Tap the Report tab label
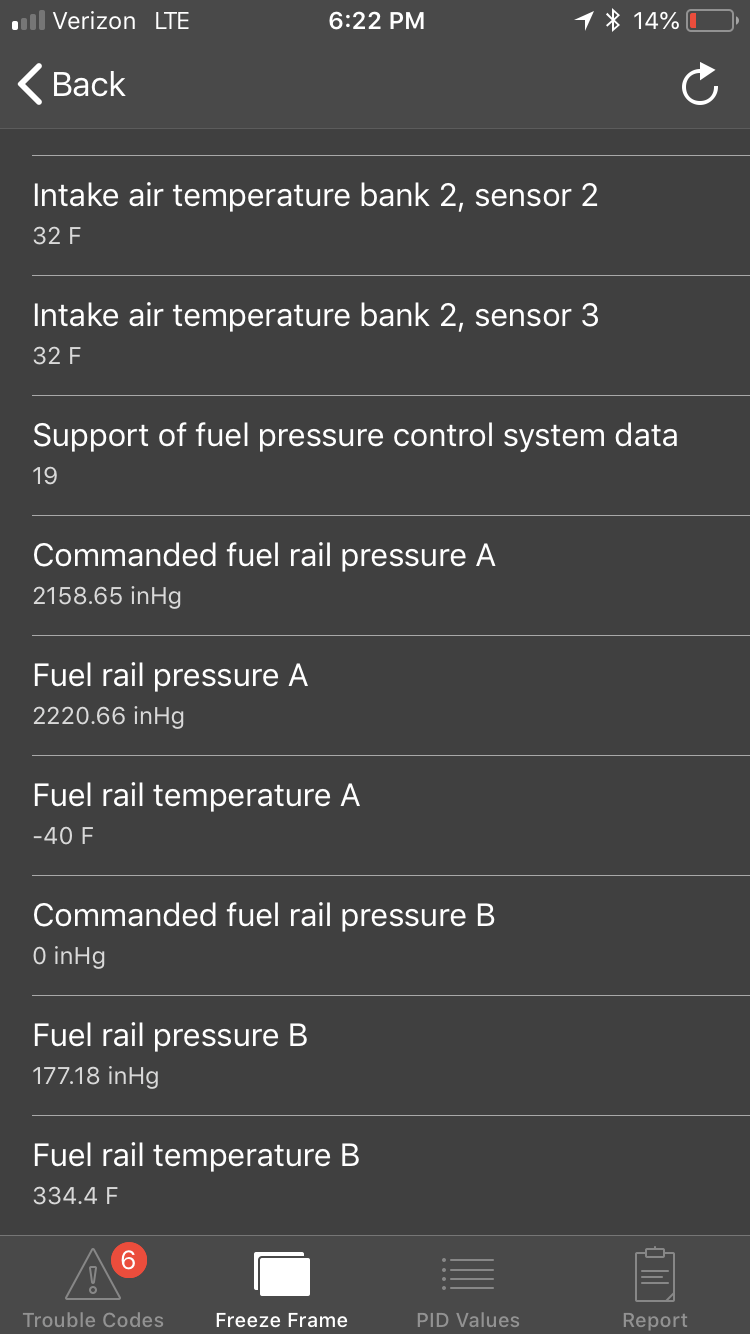Screen dimensions: 750x1334 pyautogui.click(x=655, y=1320)
